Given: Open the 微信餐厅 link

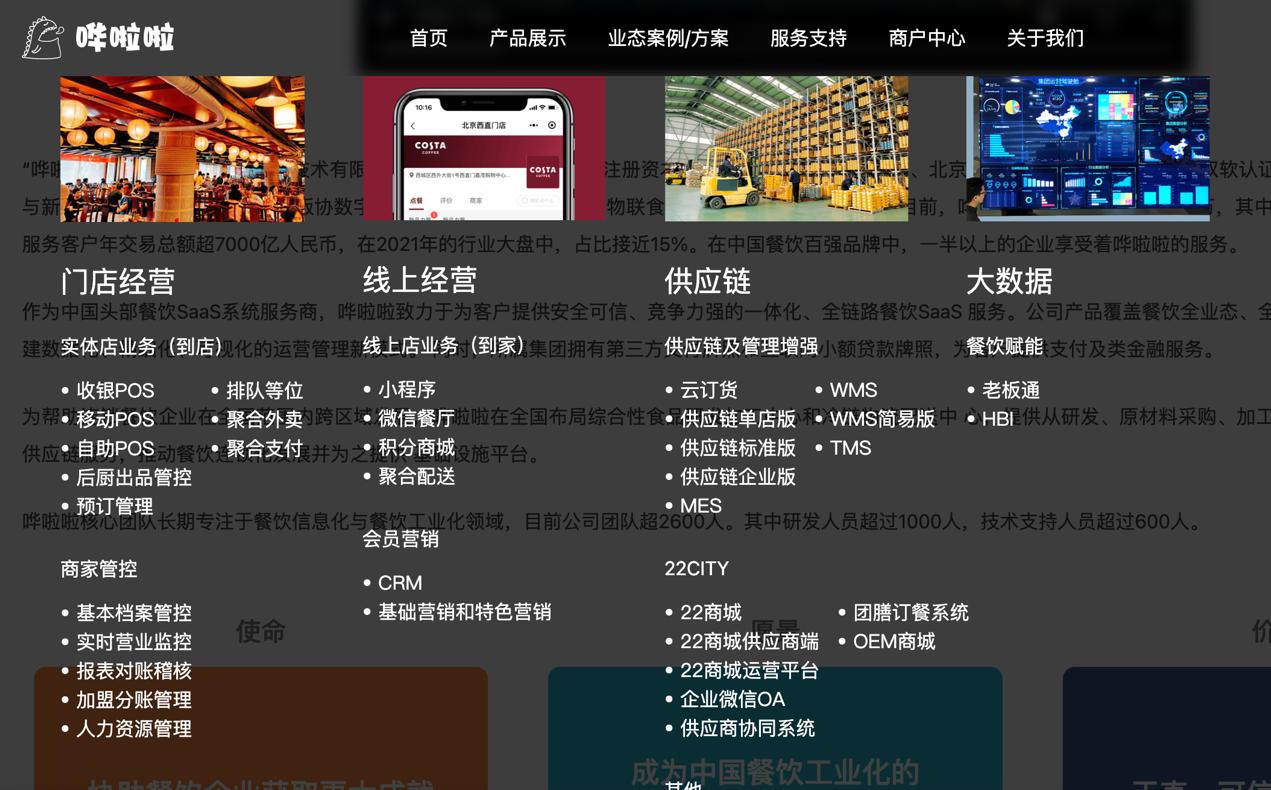Looking at the screenshot, I should point(417,418).
